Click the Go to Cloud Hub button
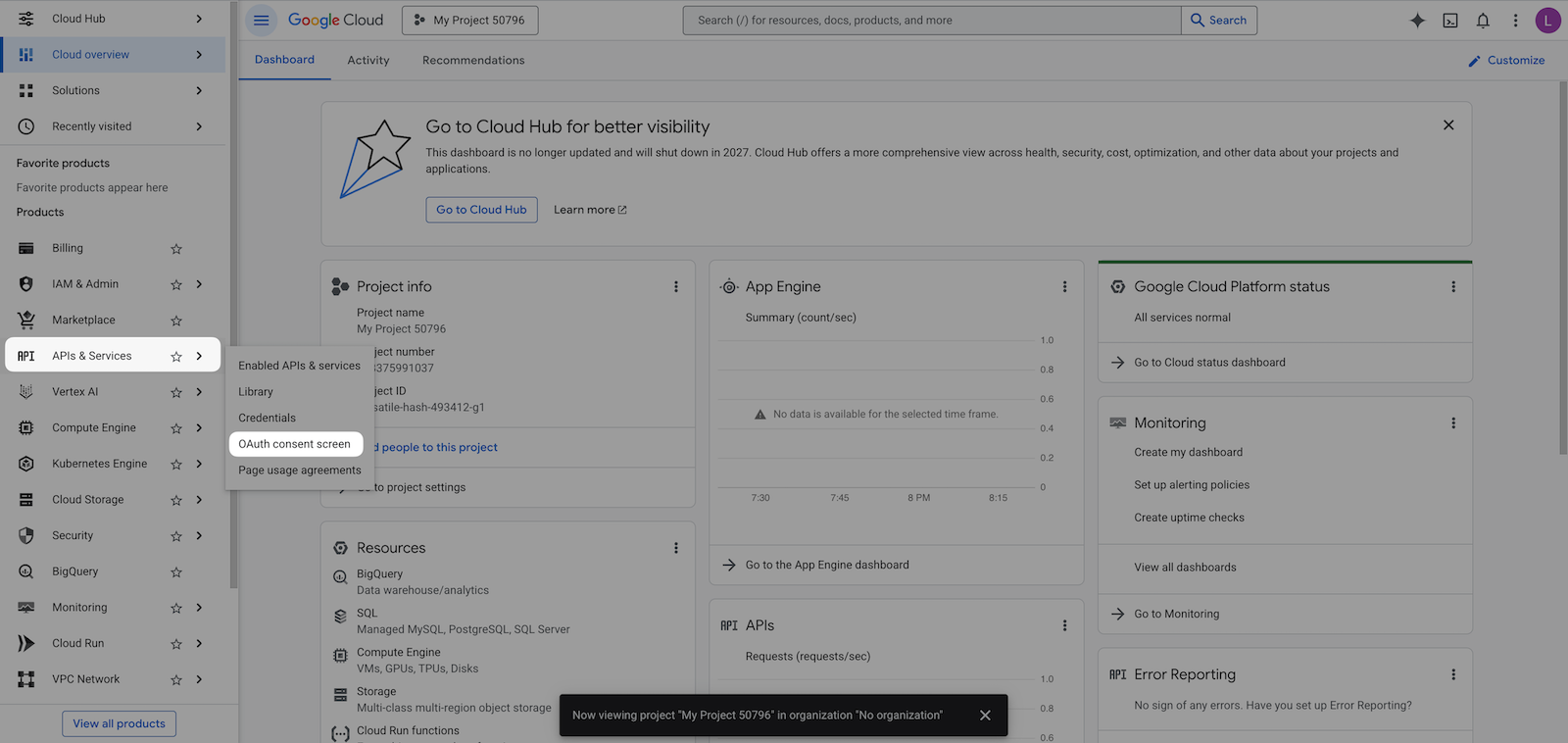This screenshot has width=1568, height=743. tap(481, 210)
